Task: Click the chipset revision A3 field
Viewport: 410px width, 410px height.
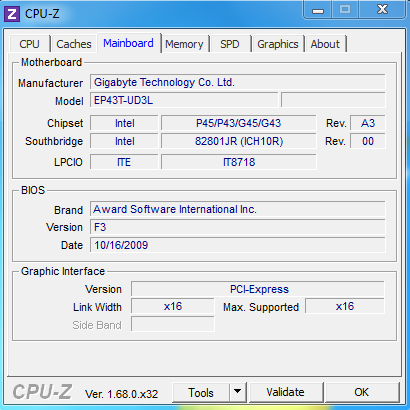Action: (x=368, y=123)
